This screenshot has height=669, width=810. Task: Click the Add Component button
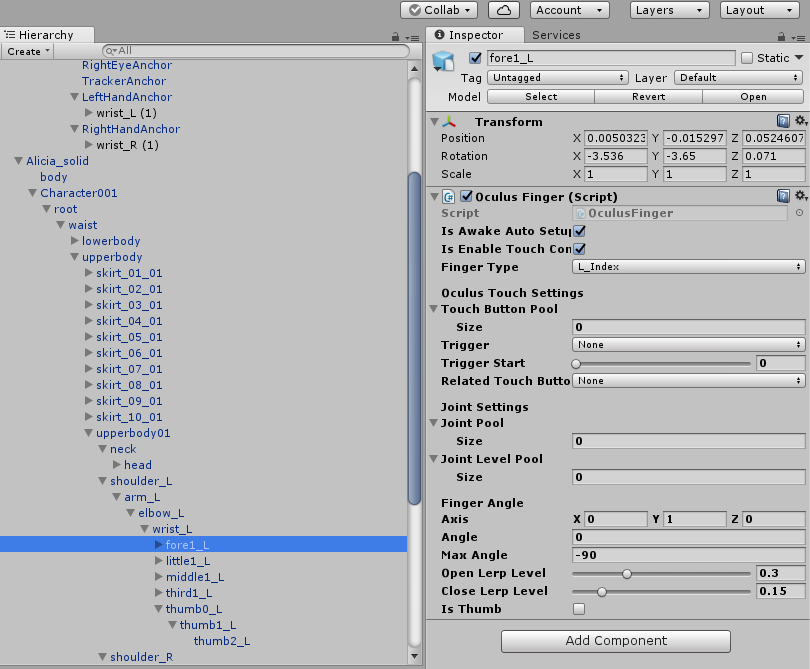(x=616, y=641)
